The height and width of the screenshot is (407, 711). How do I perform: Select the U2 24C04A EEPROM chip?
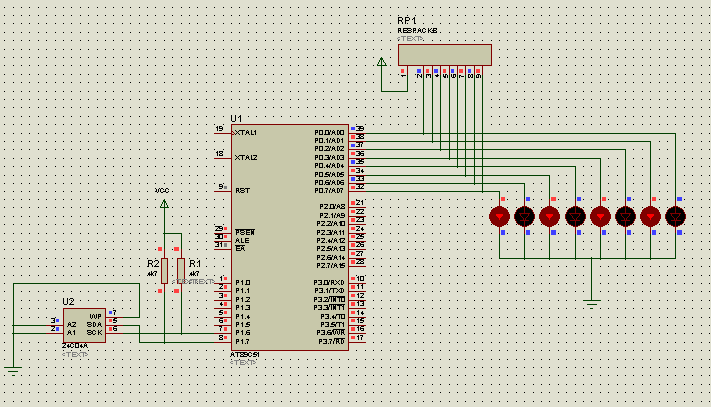point(84,325)
